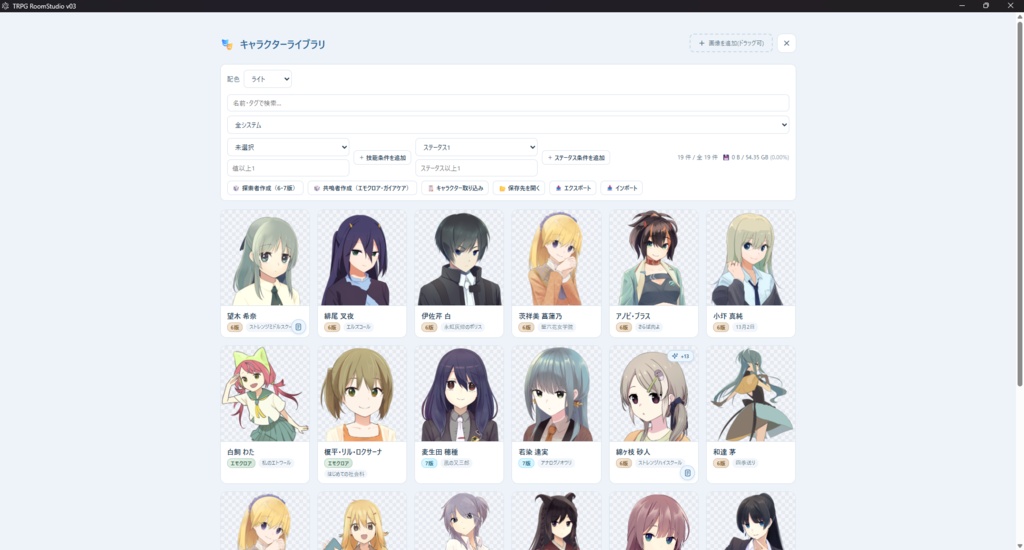Add a skill condition with 技能条件を追加
Viewport: 1024px width, 550px height.
pos(382,157)
